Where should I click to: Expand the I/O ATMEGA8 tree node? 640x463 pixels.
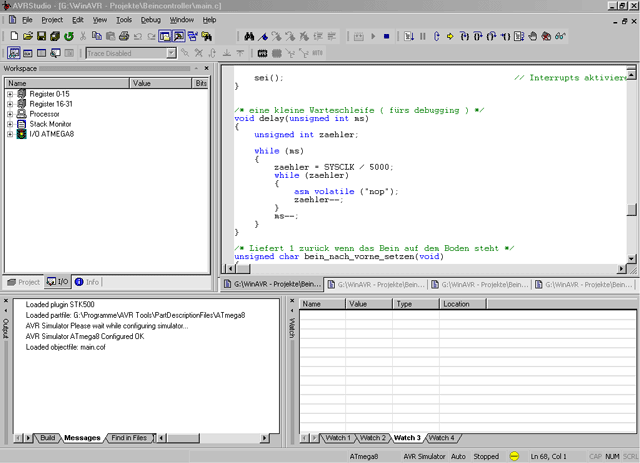[x=10, y=134]
